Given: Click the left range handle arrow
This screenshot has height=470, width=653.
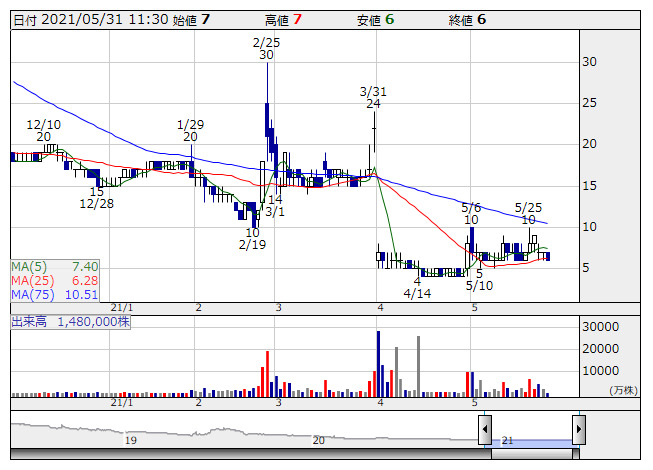Looking at the screenshot, I should tap(485, 431).
